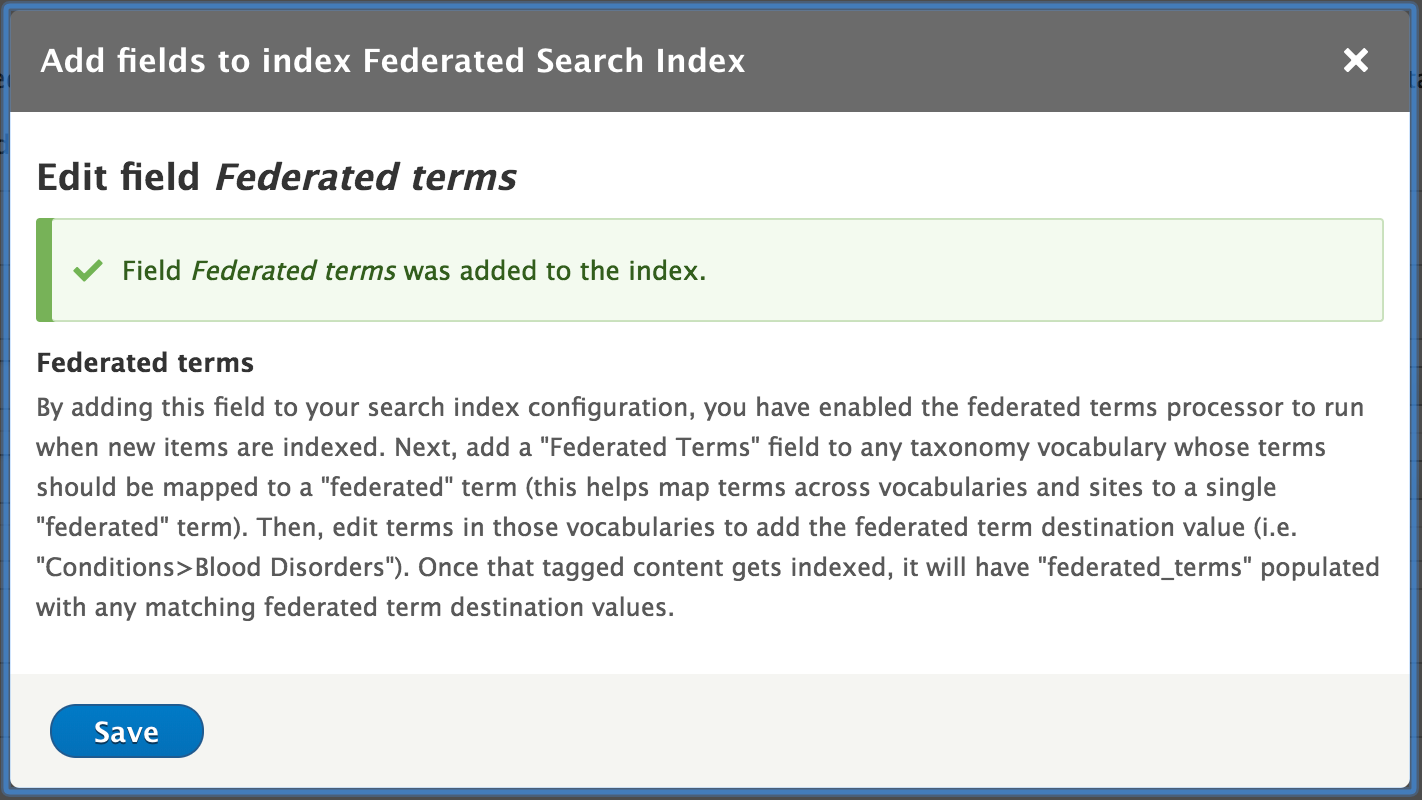Click the 'Edit field' heading text
Screen dimensions: 1422x800
pos(118,177)
